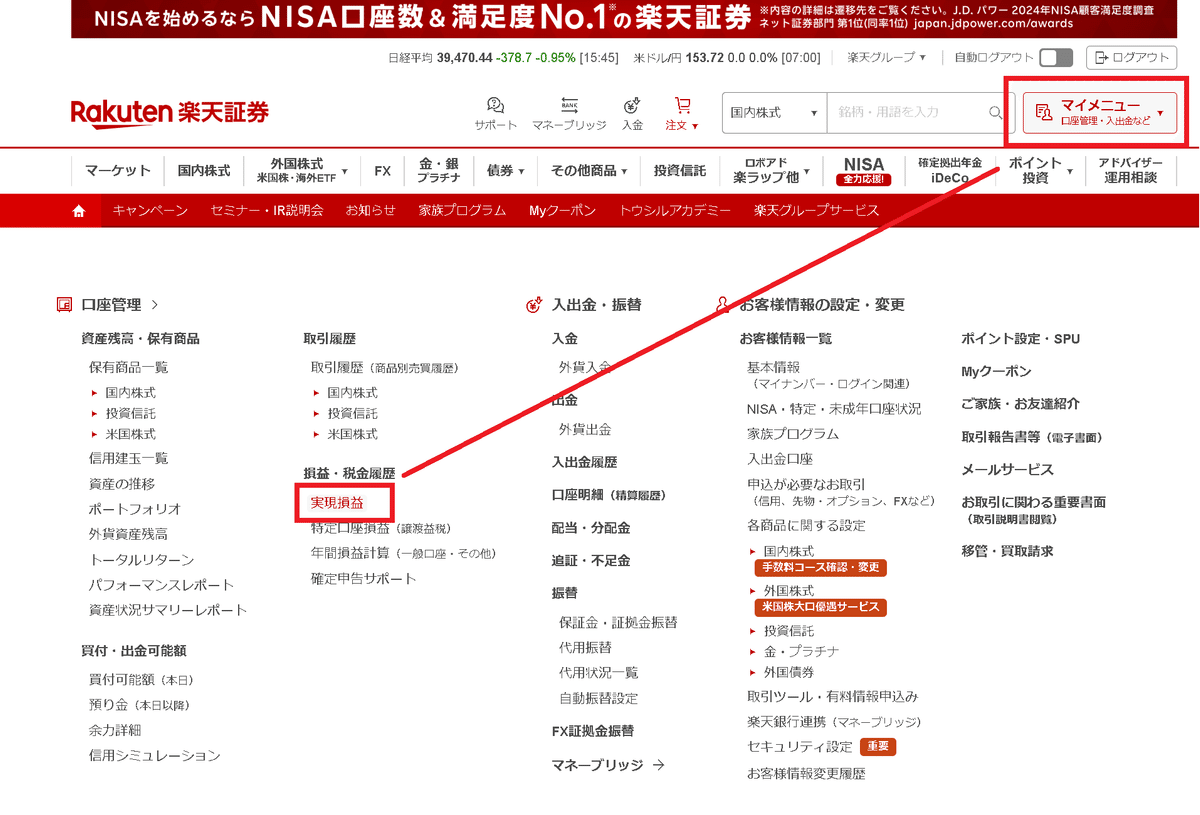Click 外貨出金 link

coord(586,430)
